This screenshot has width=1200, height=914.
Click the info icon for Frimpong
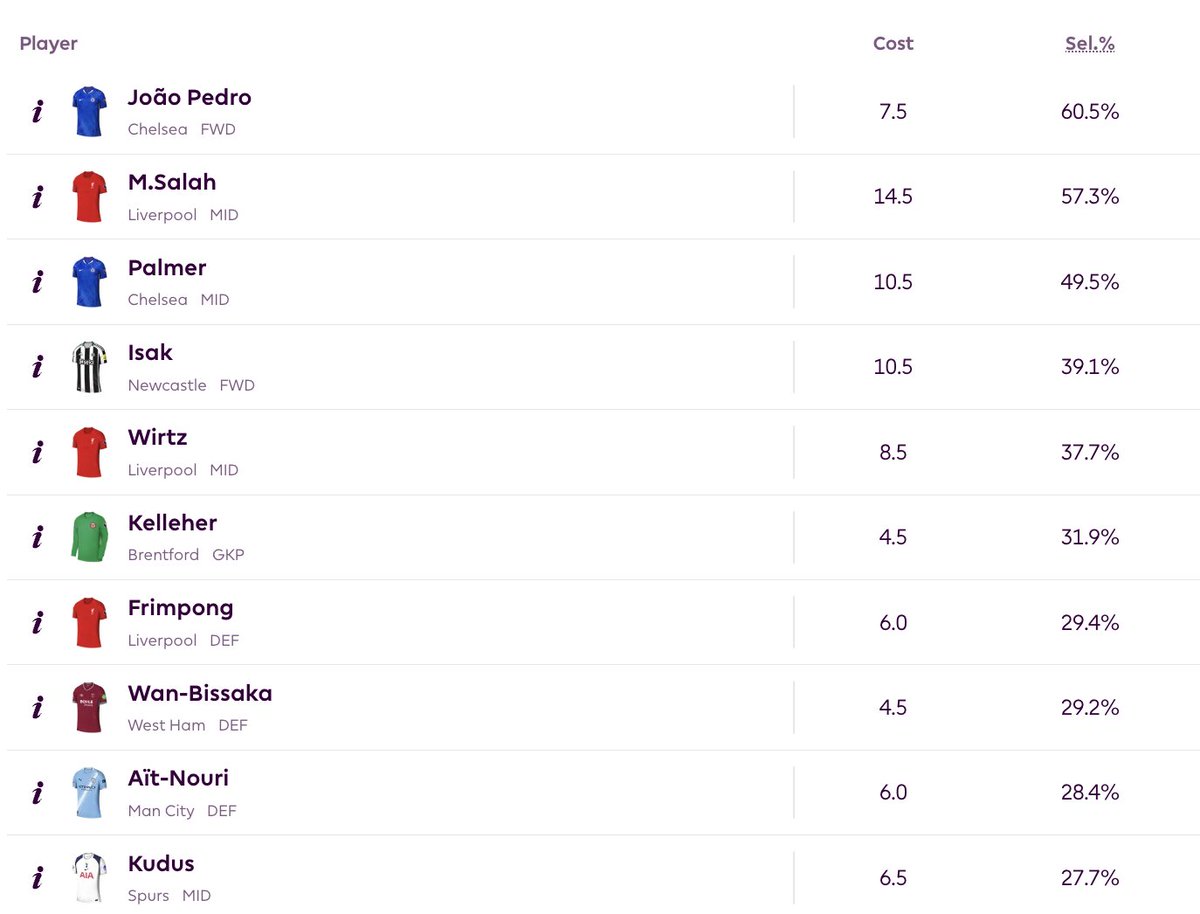coord(38,622)
